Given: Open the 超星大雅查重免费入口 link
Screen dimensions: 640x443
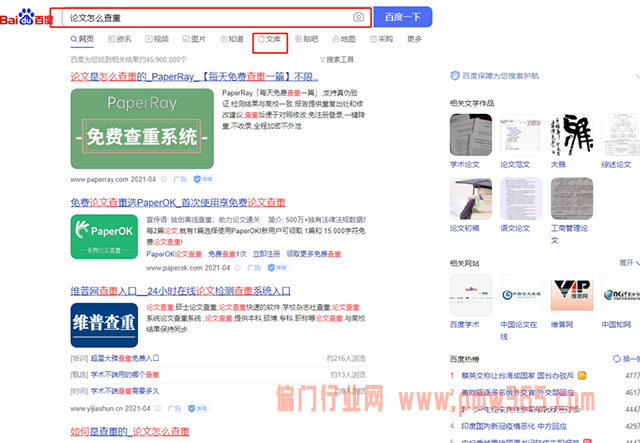Looking at the screenshot, I should pyautogui.click(x=125, y=358).
